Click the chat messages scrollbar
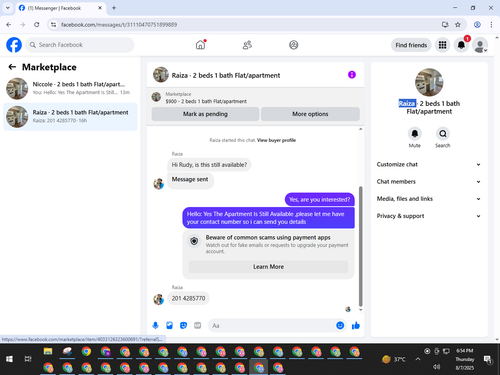 tap(360, 246)
